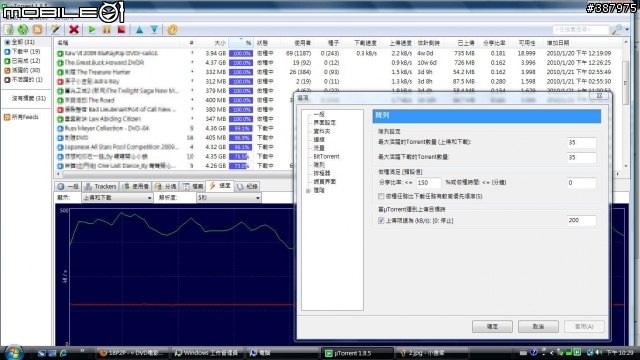
Task: Expand the 進階 tree node in options dialog
Action: tap(309, 191)
